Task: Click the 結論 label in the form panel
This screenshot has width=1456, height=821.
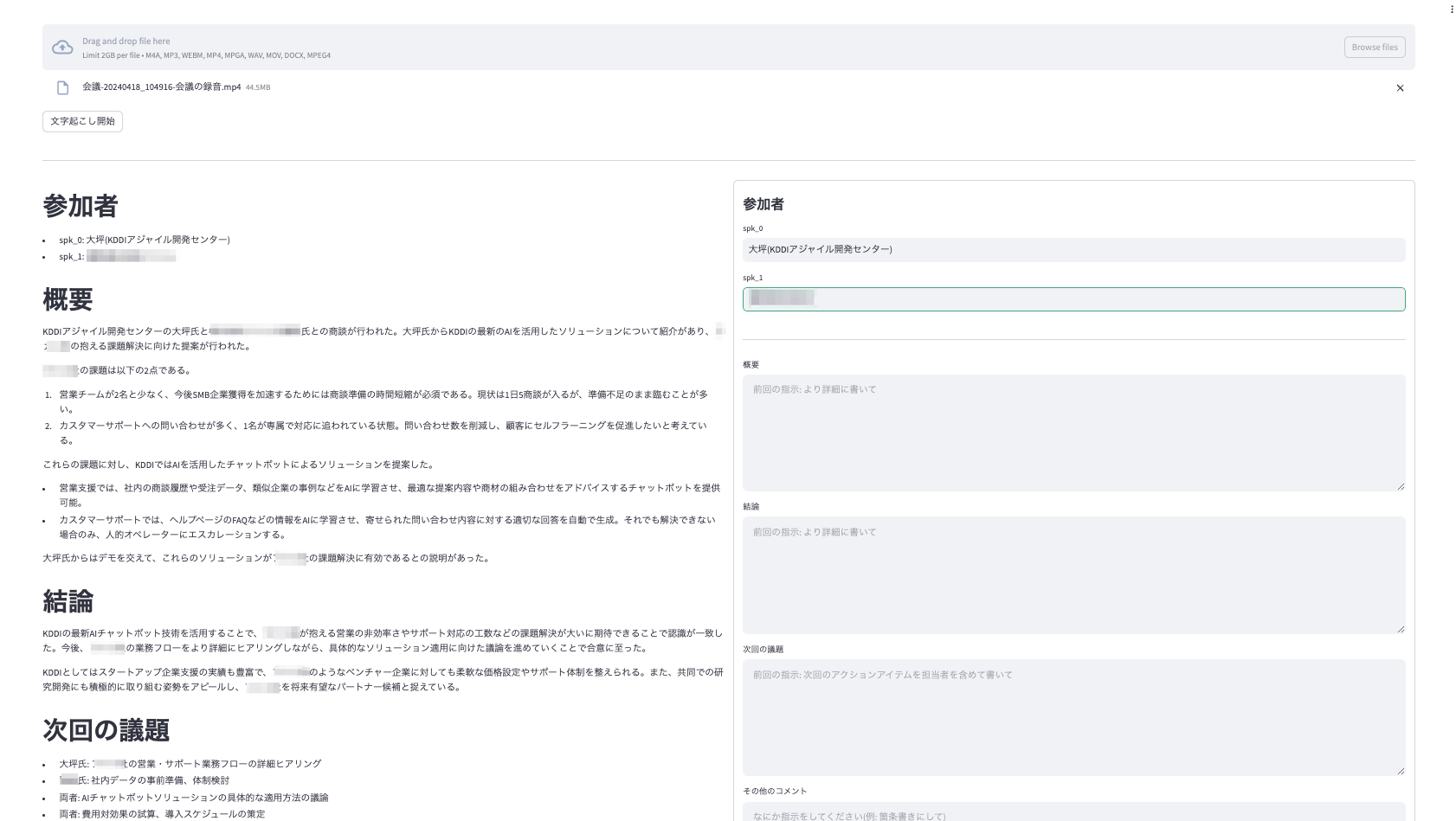Action: click(x=751, y=507)
